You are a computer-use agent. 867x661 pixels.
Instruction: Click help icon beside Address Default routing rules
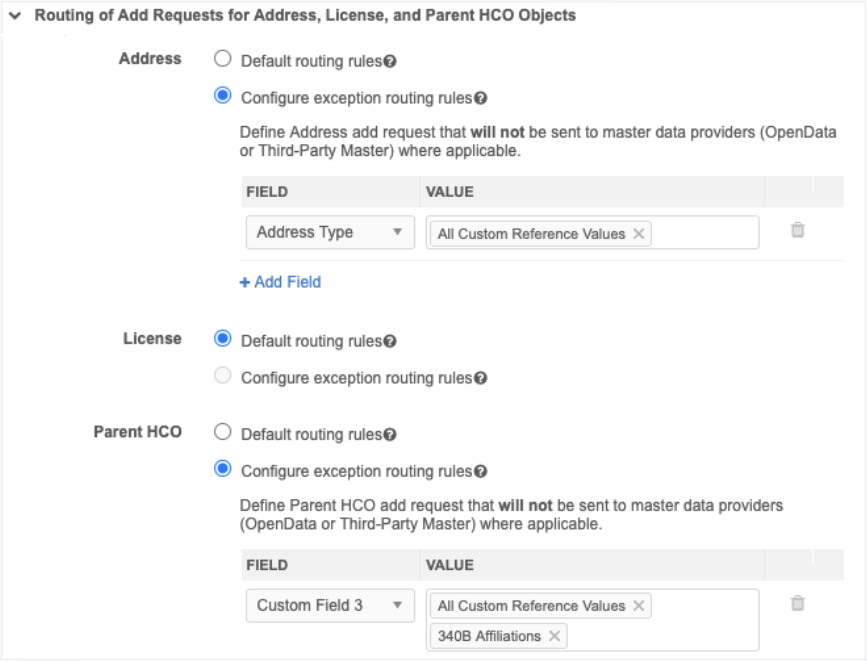tap(390, 61)
